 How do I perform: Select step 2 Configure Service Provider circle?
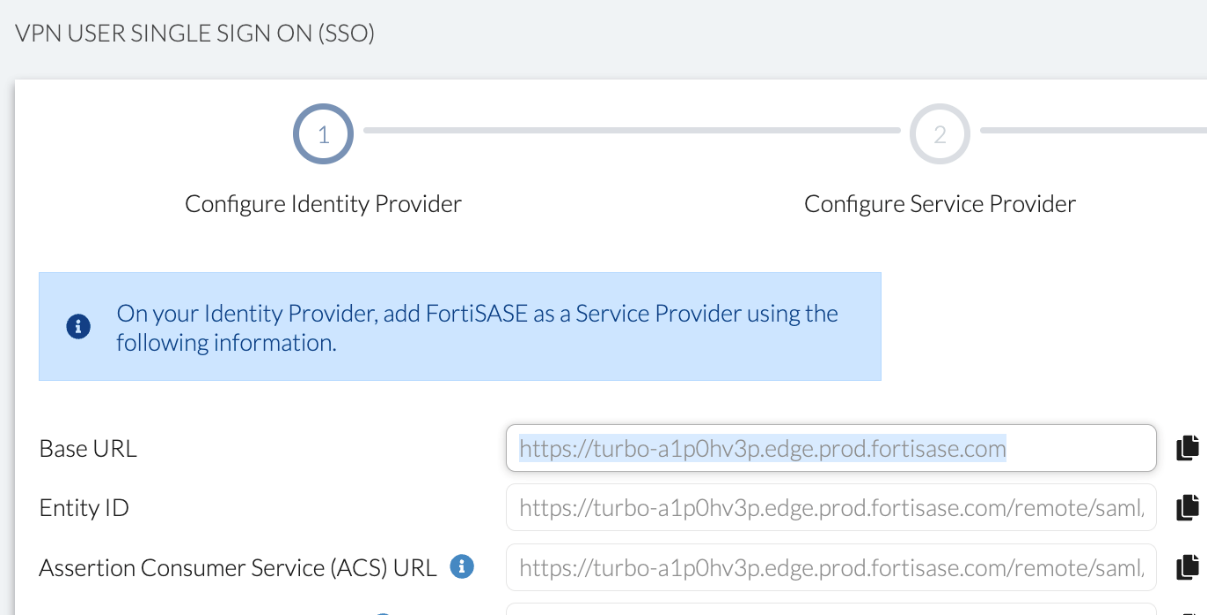point(938,133)
